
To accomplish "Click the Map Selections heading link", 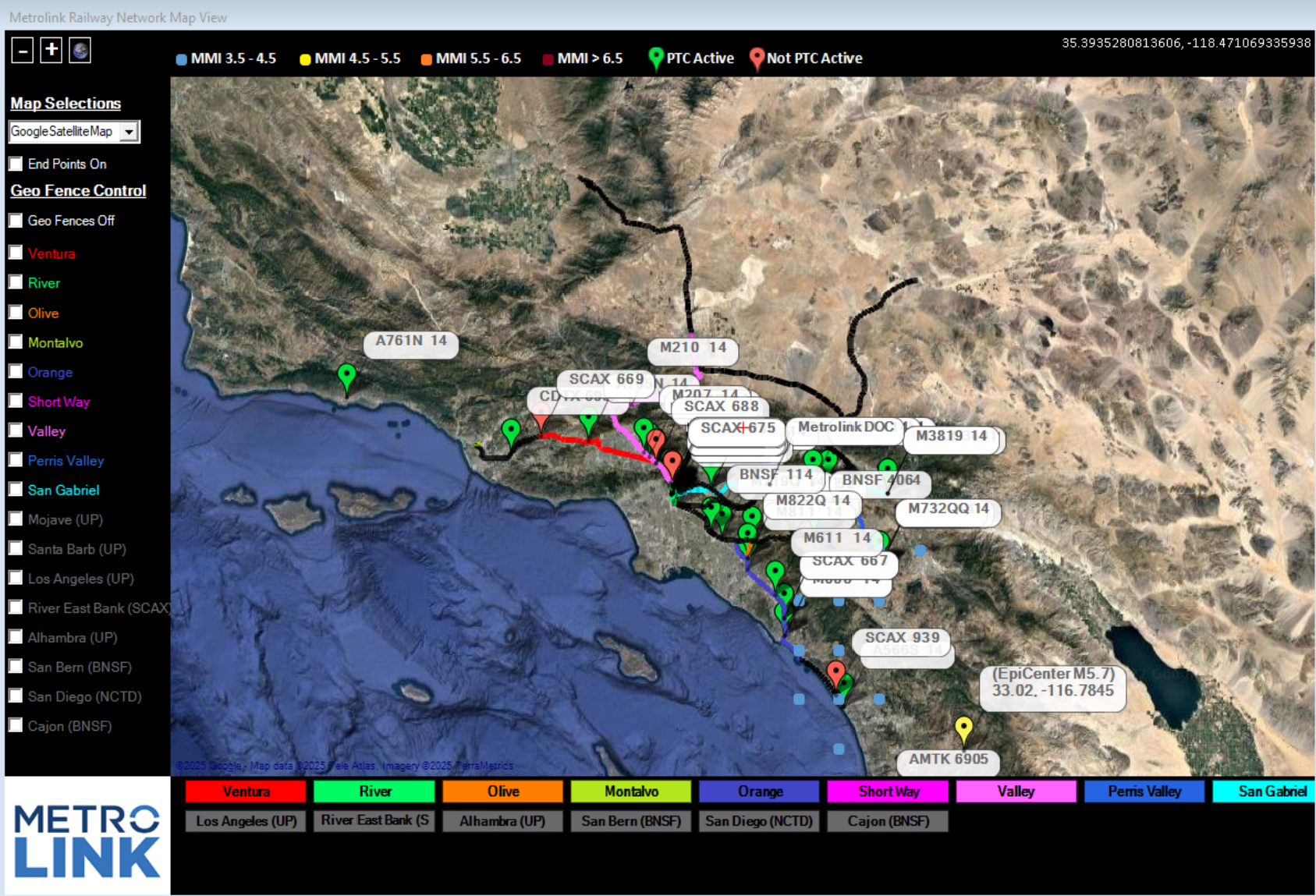I will [66, 103].
